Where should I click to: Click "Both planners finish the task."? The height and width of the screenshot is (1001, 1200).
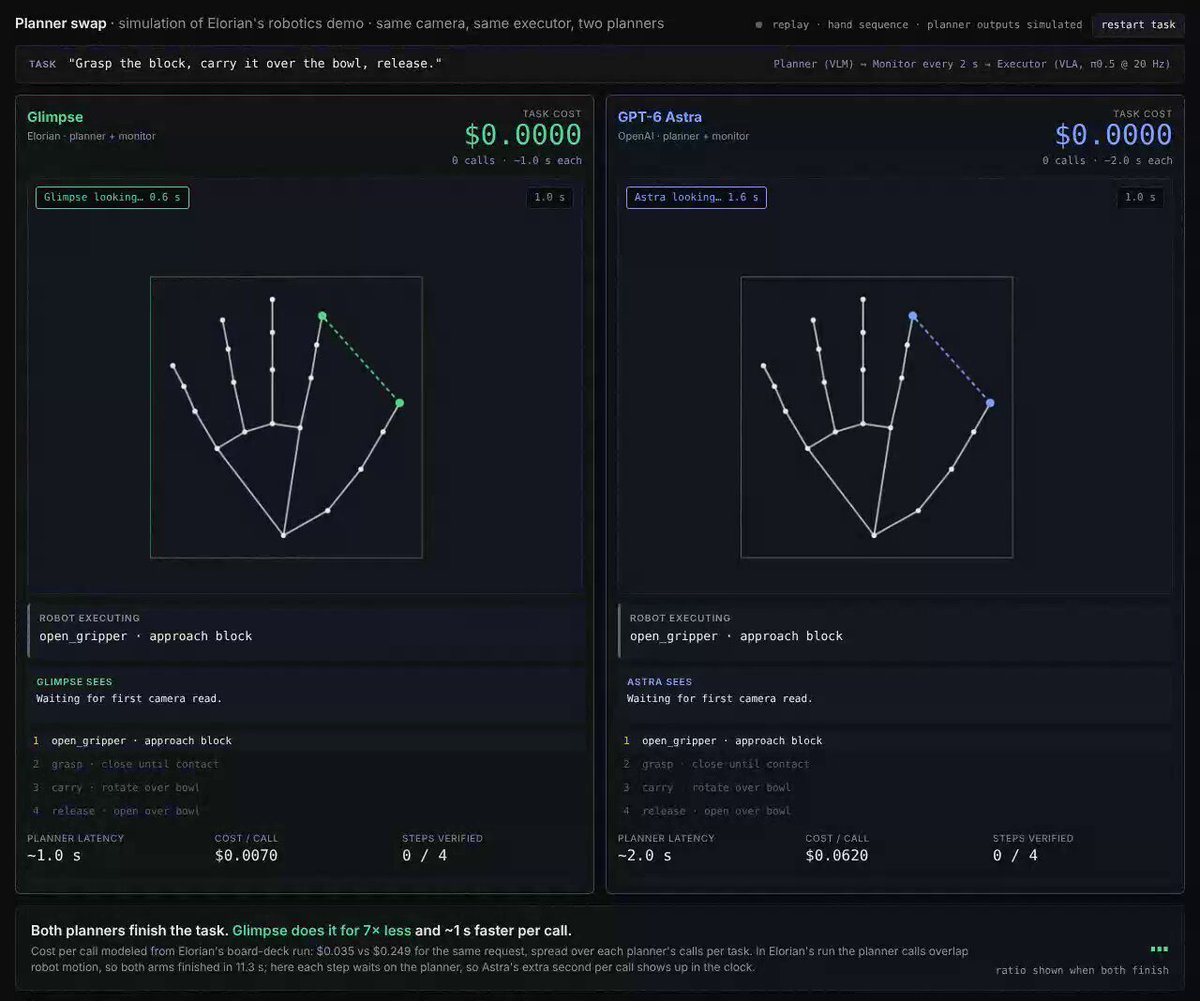pos(130,930)
